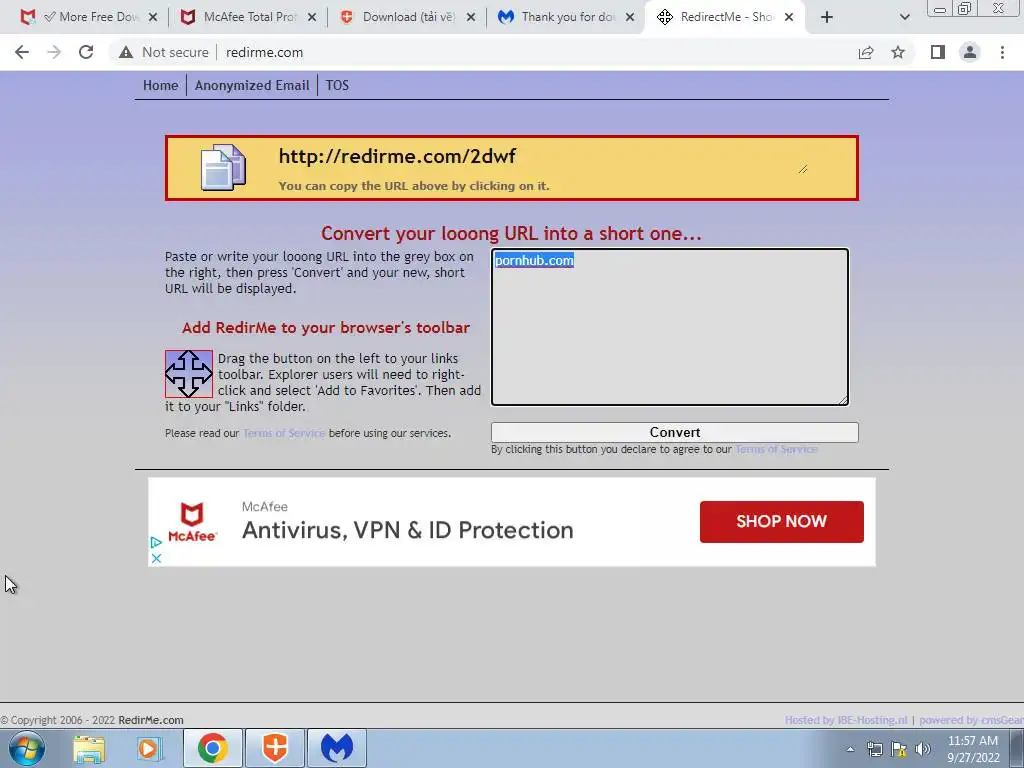The width and height of the screenshot is (1024, 768).
Task: Click the RedirMe four-arrow bookmarklet icon
Action: (x=189, y=374)
